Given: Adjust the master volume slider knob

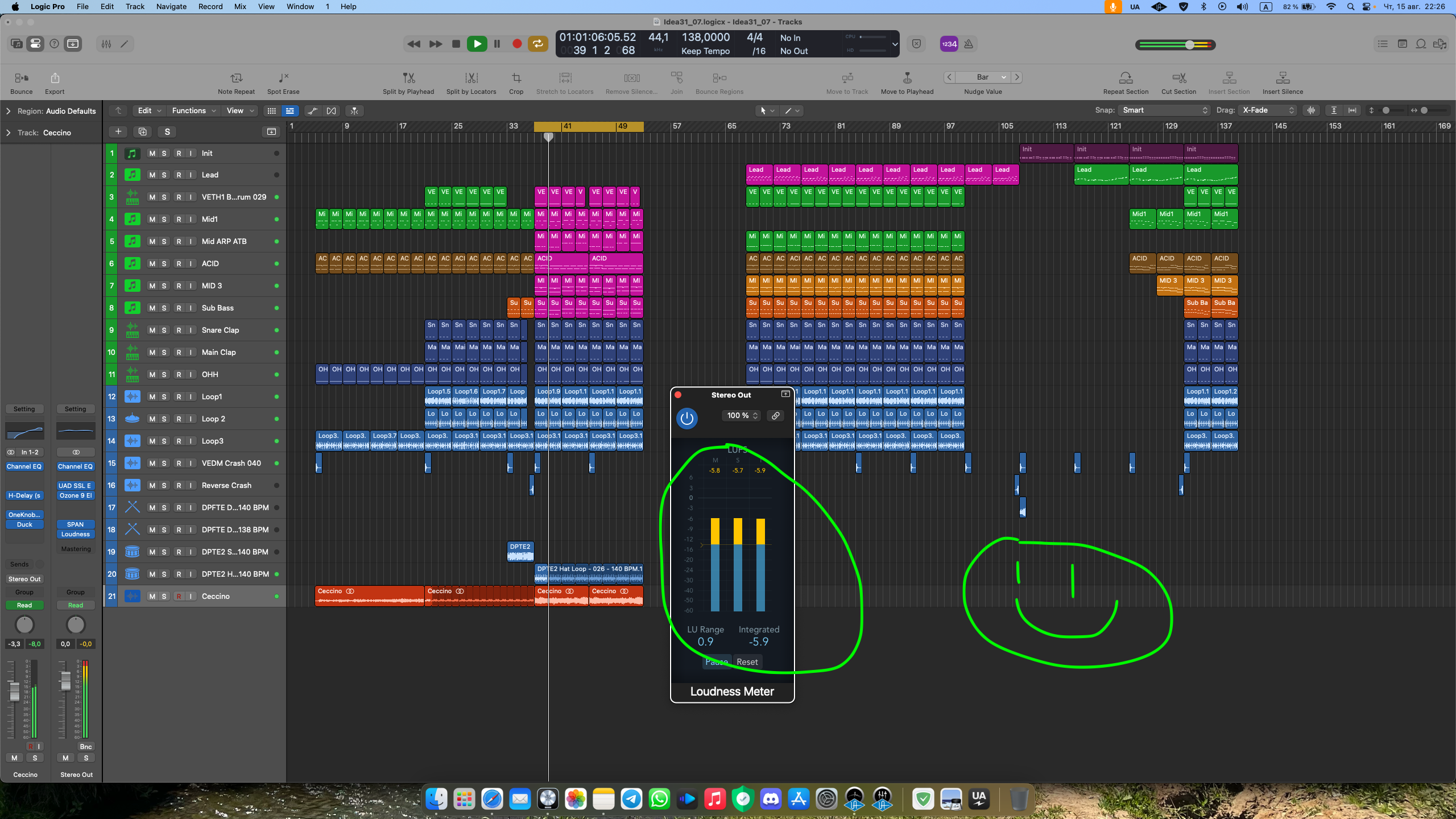Looking at the screenshot, I should pyautogui.click(x=1189, y=44).
